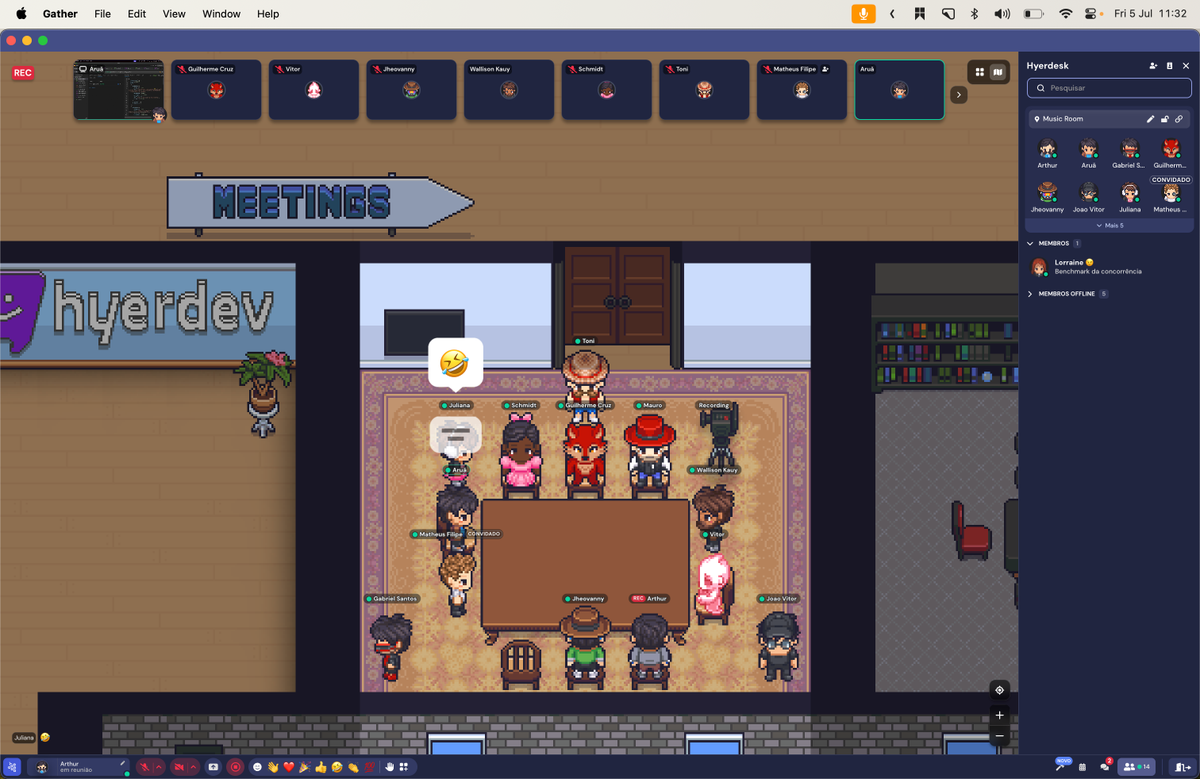
Task: Open the Help menu
Action: [268, 14]
